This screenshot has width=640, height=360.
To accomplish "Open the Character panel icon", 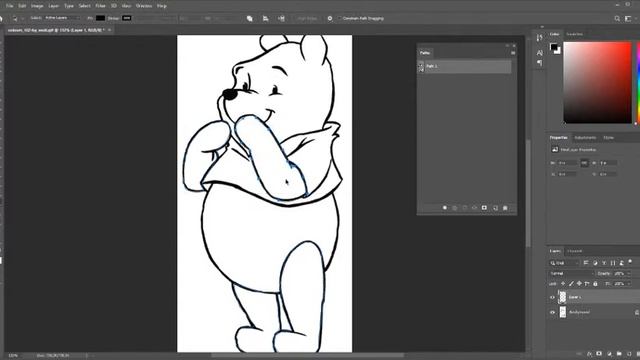I will click(x=540, y=53).
